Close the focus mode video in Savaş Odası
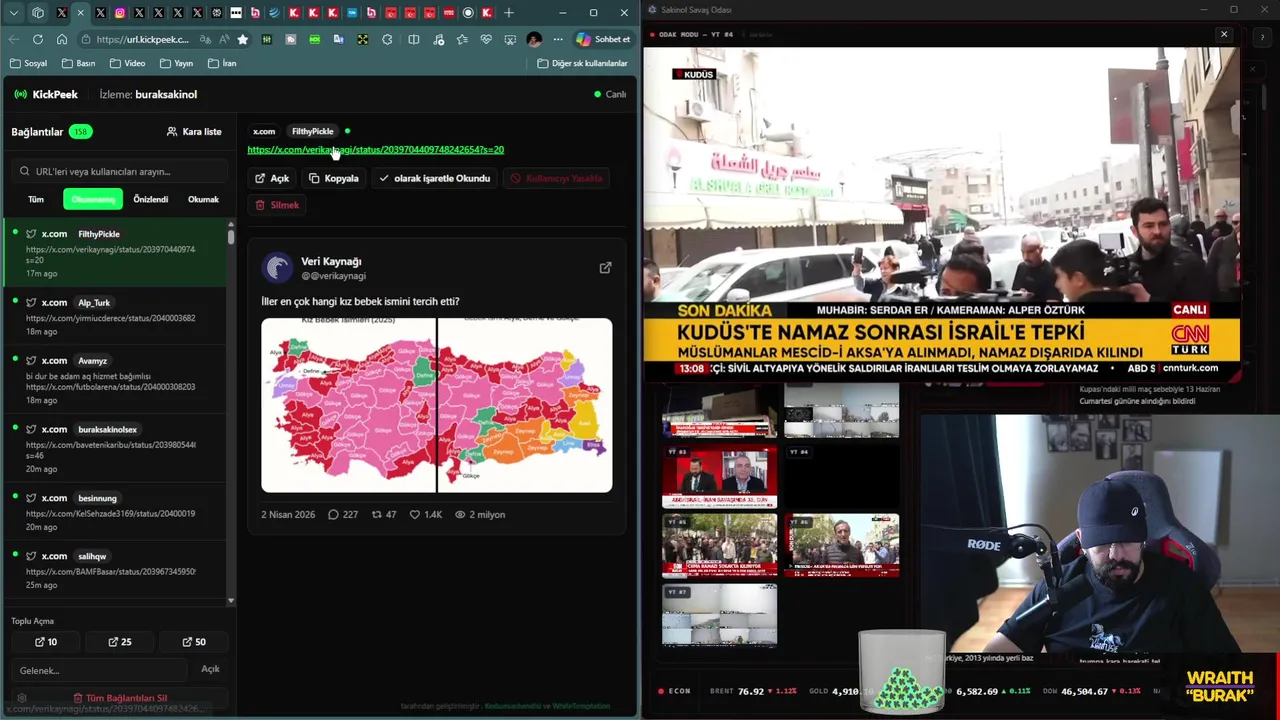1280x720 pixels. [1224, 34]
